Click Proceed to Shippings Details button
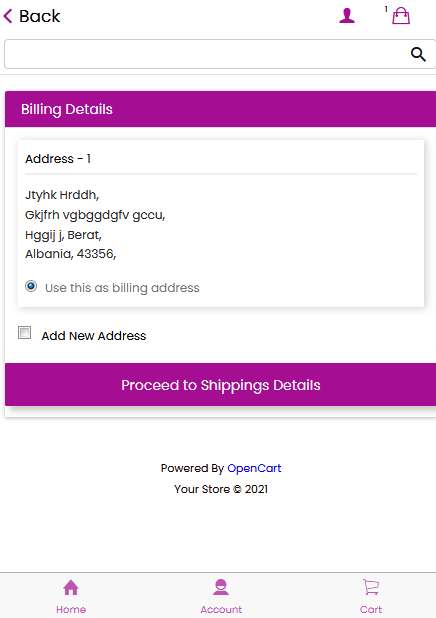The image size is (436, 618). coord(220,385)
